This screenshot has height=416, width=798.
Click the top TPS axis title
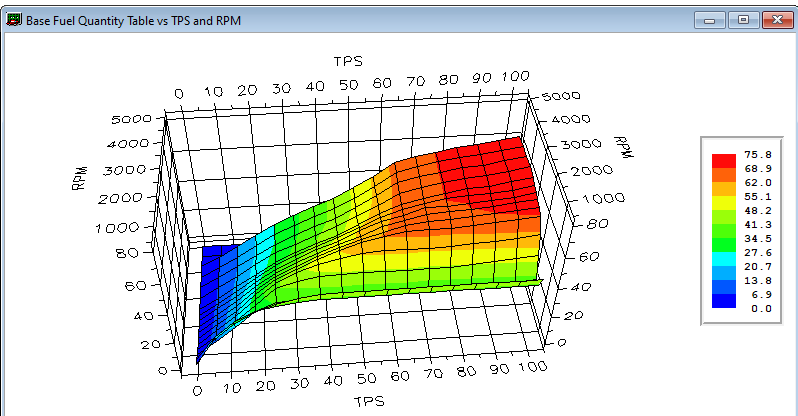pyautogui.click(x=348, y=61)
